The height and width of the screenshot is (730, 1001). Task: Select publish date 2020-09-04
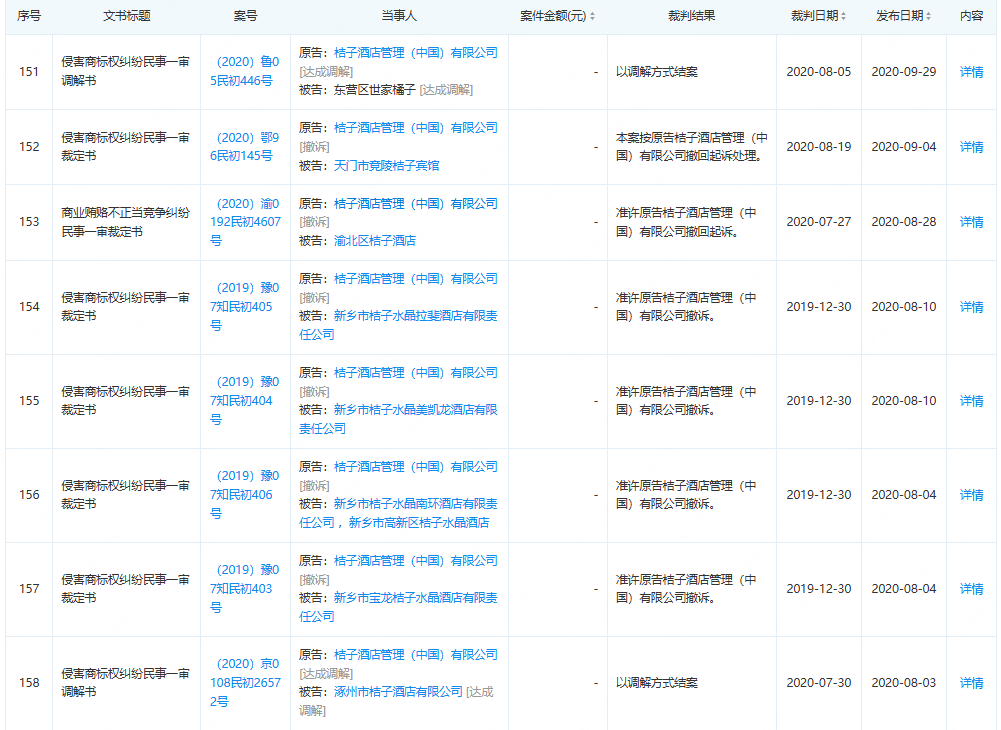point(904,147)
